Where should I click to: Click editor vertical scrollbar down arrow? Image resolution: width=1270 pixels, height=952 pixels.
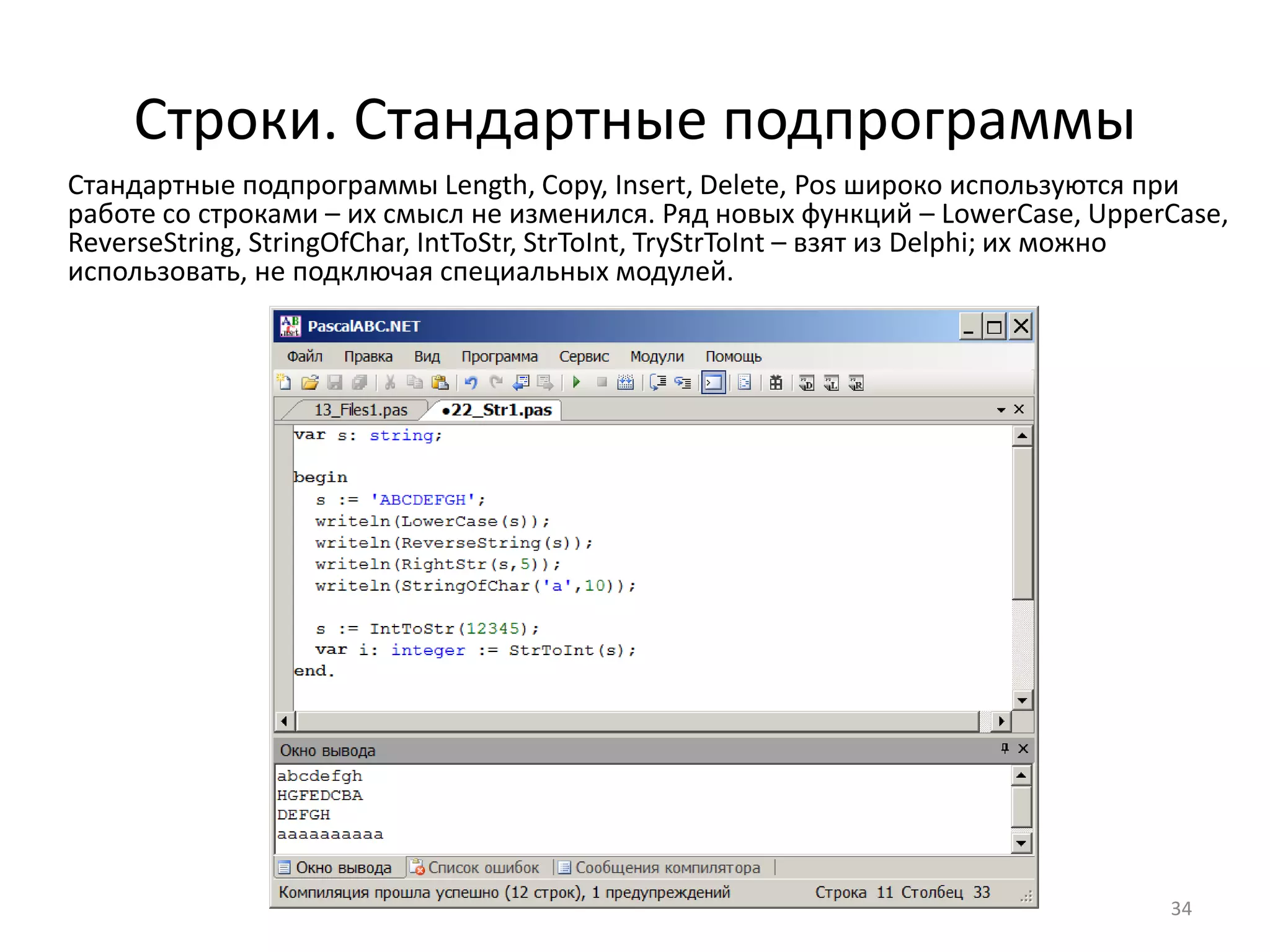[x=1022, y=700]
